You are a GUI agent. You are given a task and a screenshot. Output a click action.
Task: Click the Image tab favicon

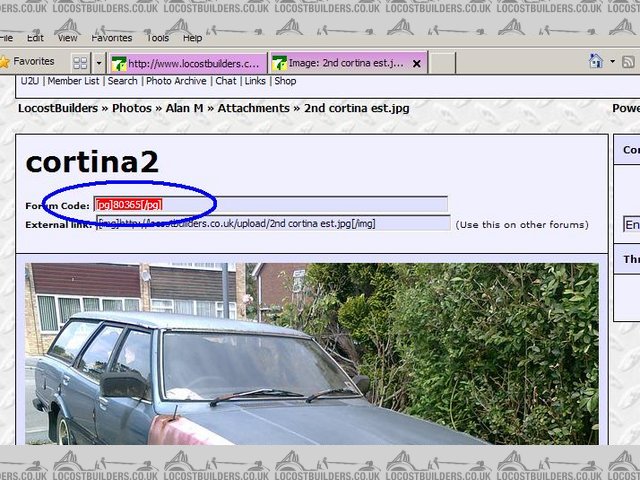point(280,63)
